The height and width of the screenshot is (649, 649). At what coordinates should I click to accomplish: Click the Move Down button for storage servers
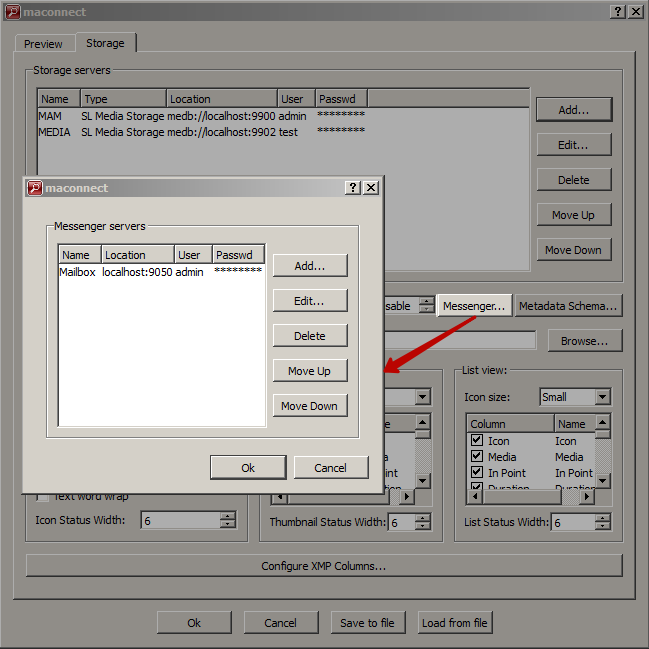click(x=574, y=250)
